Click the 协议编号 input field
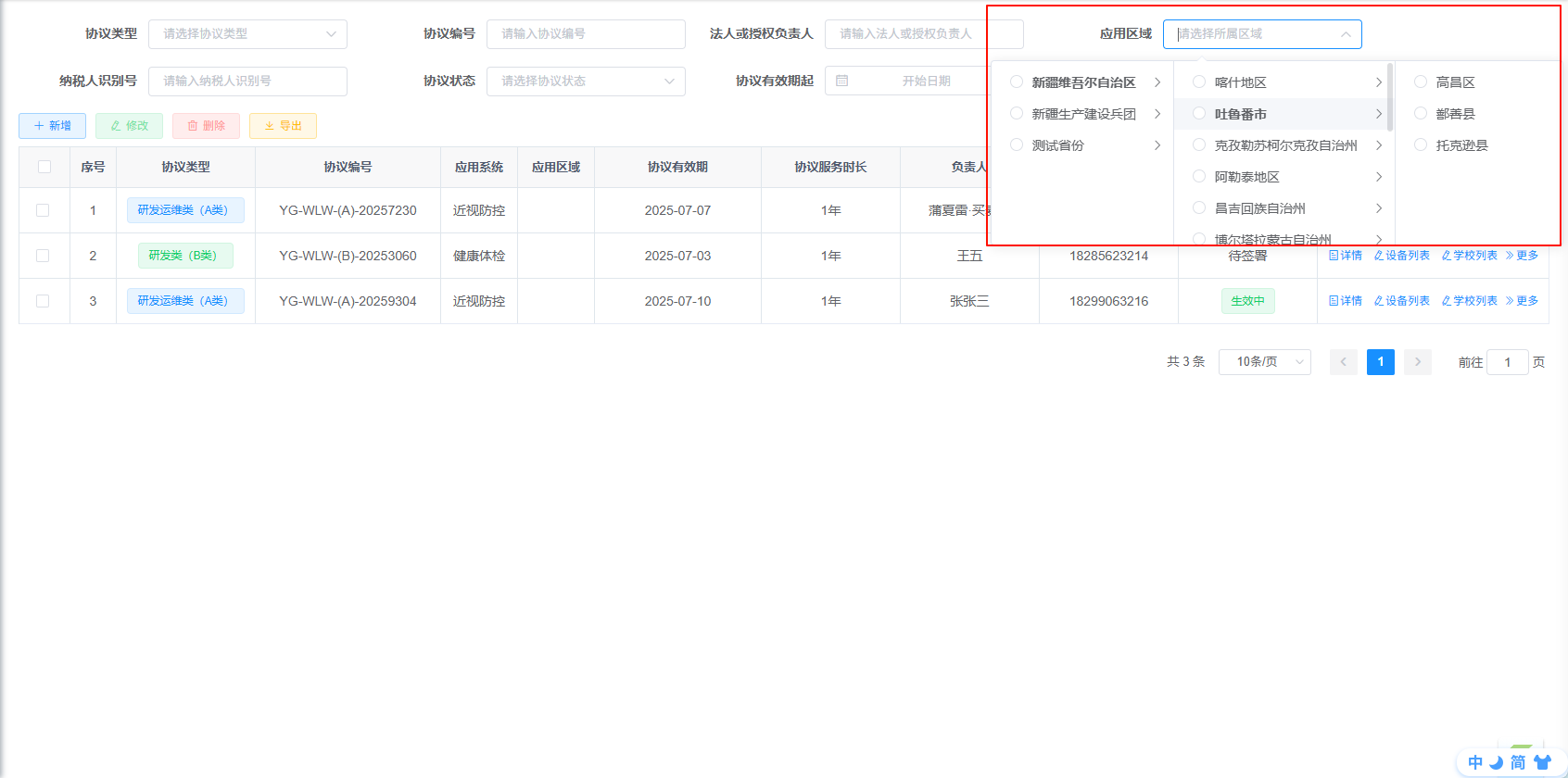 pos(586,34)
